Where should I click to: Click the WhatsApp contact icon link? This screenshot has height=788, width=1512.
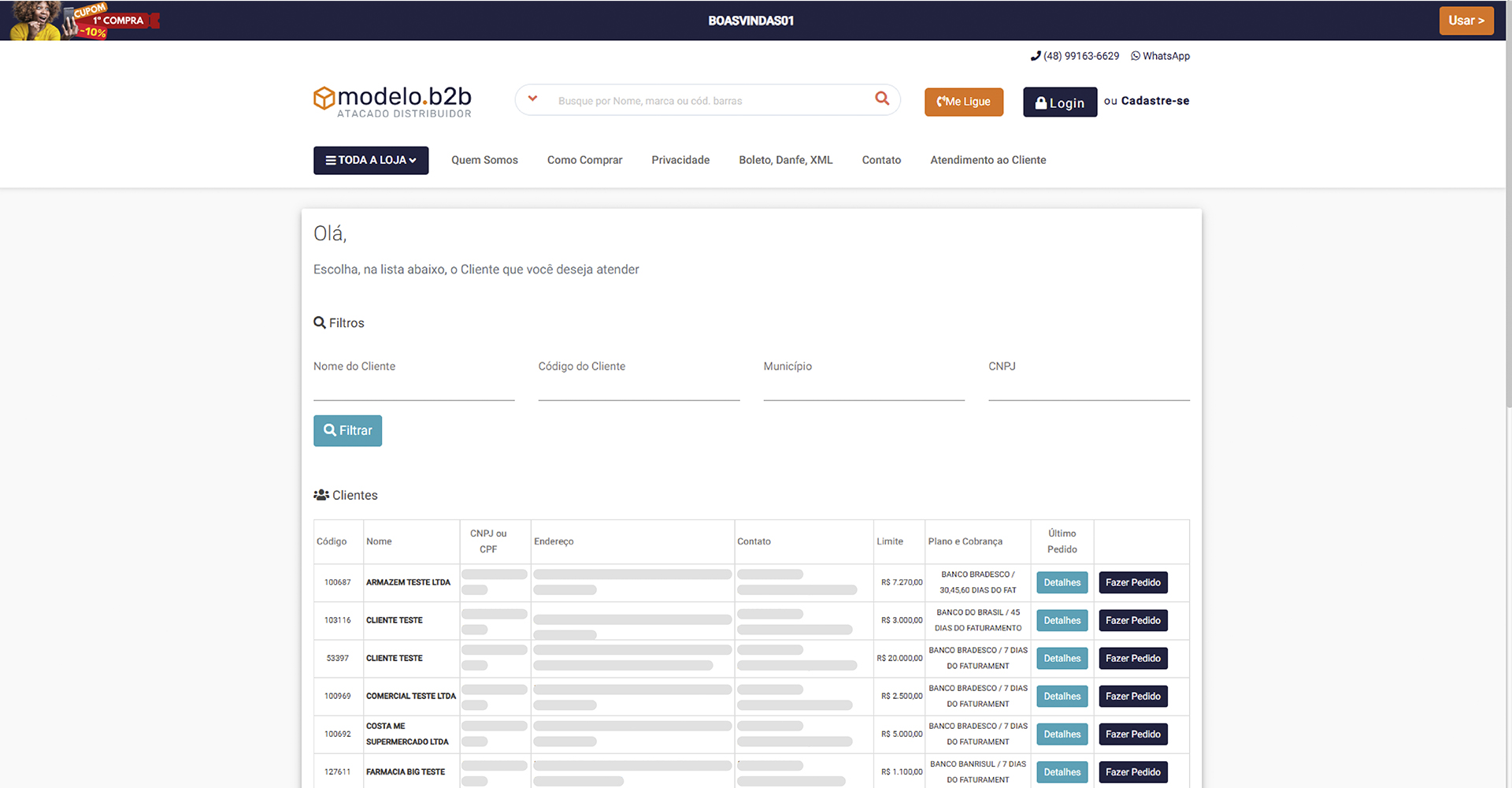(x=1160, y=56)
